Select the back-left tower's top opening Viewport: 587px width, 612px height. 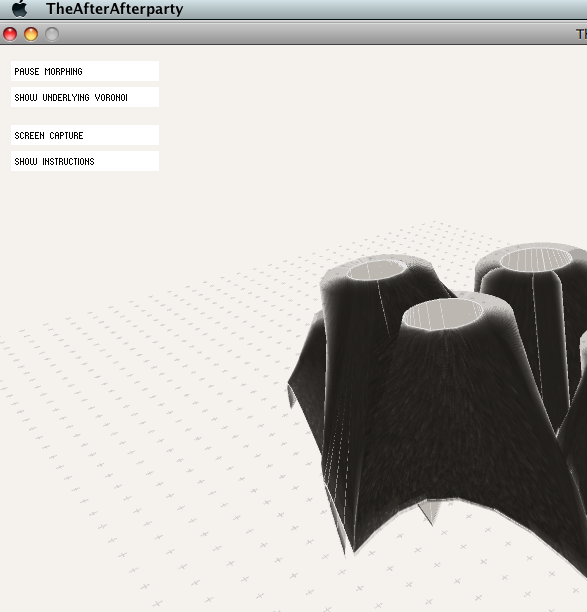coord(376,270)
